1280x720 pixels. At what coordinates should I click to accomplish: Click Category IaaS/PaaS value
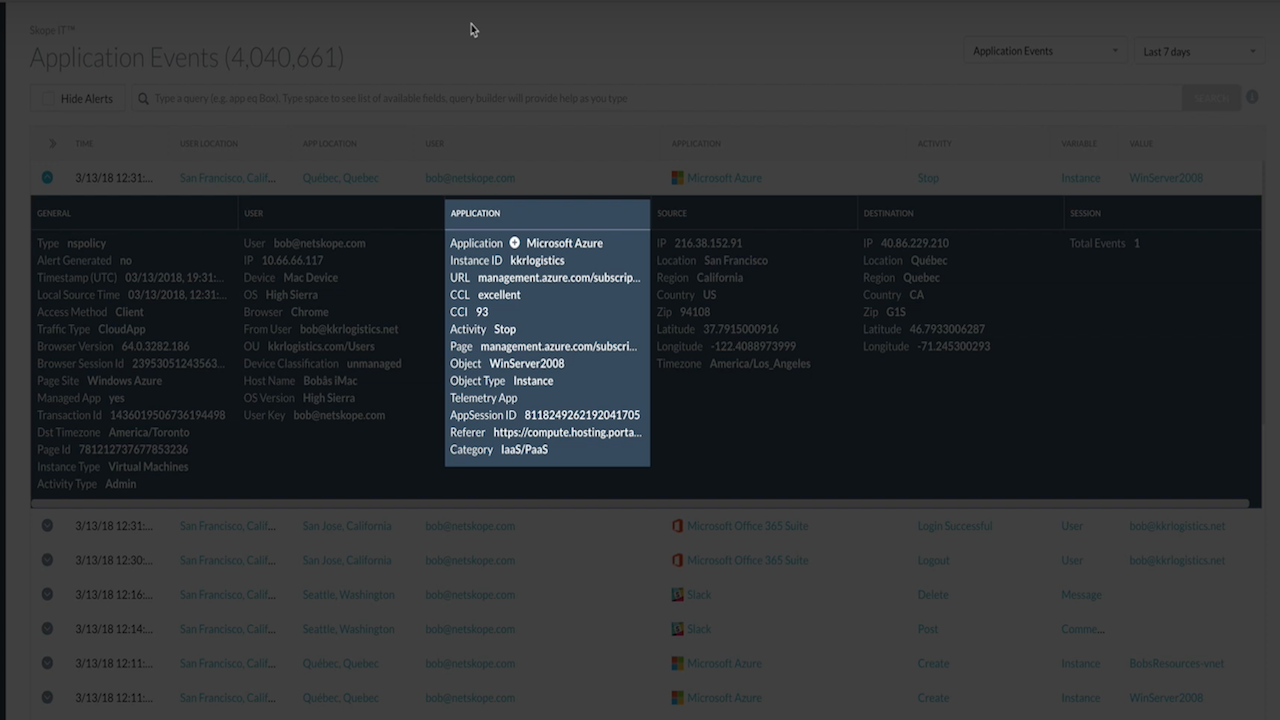point(524,450)
